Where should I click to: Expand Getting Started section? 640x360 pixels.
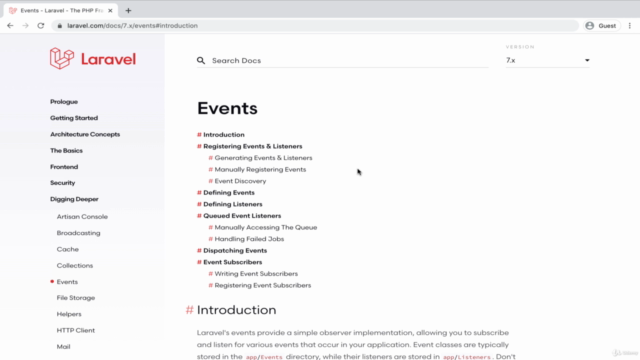(74, 118)
